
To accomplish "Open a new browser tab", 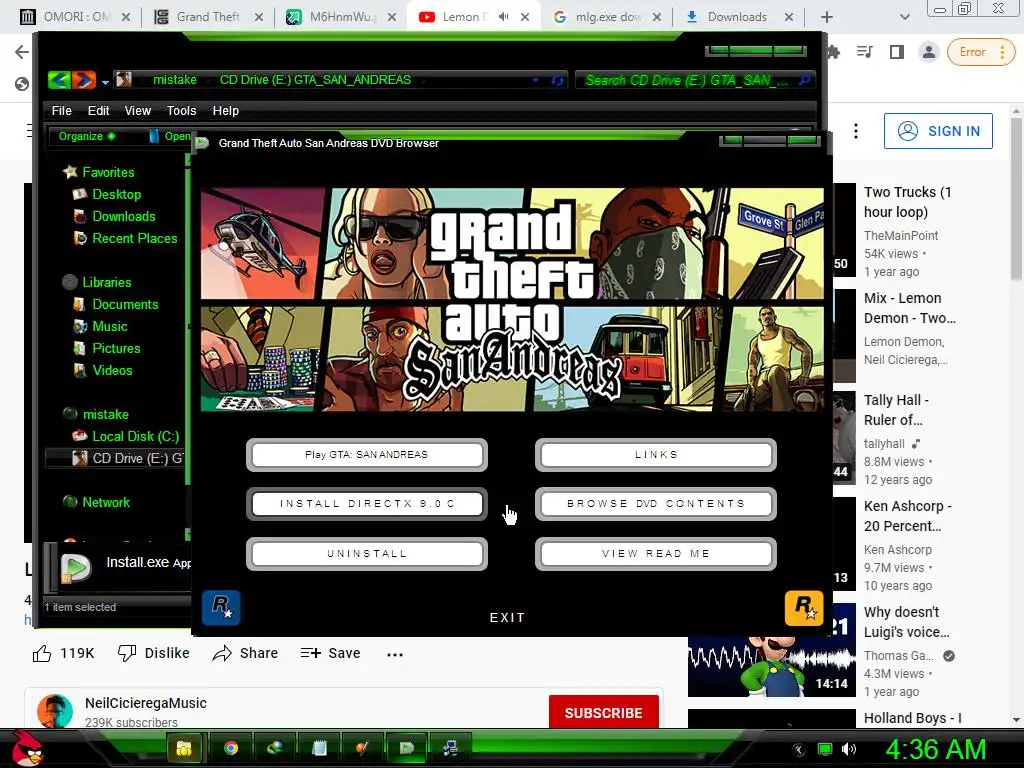I will (x=826, y=17).
